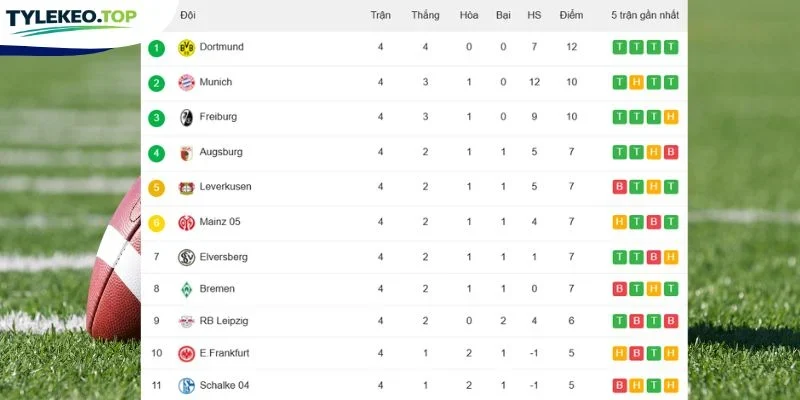Screen dimensions: 800x400
Task: Click the Schalke 04 club badge
Action: tap(186, 385)
